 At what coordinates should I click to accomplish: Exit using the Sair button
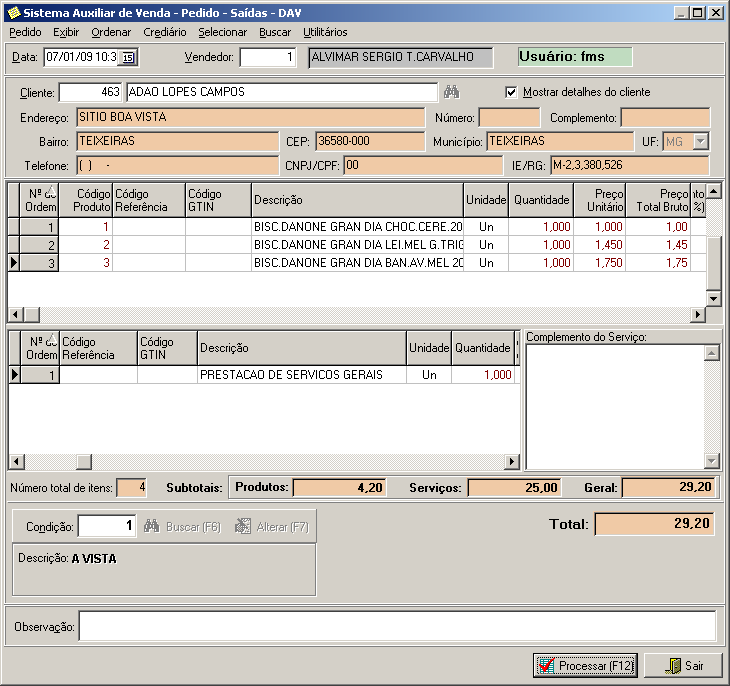(x=683, y=666)
